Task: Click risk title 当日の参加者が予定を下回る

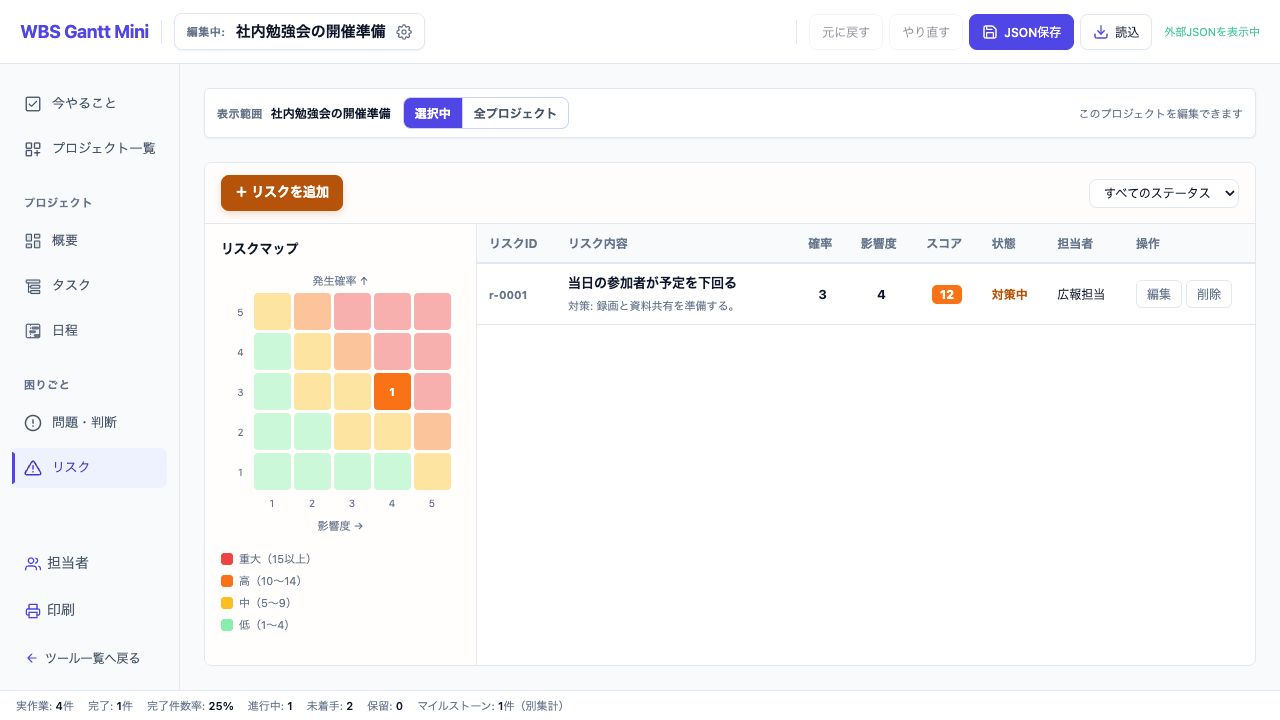Action: 652,283
